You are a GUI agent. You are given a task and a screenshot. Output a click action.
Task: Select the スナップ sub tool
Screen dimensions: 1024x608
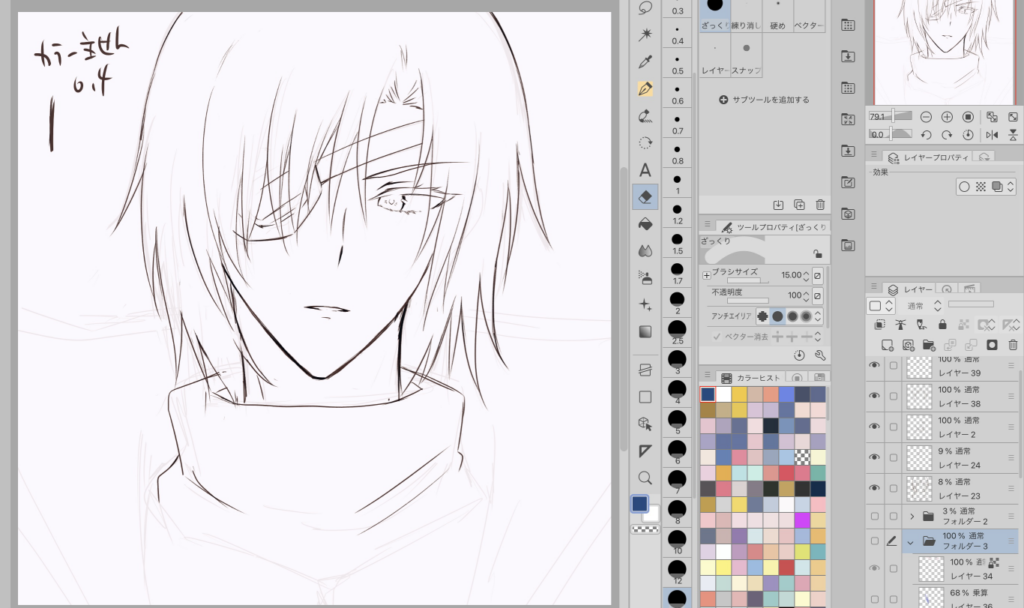pos(746,58)
